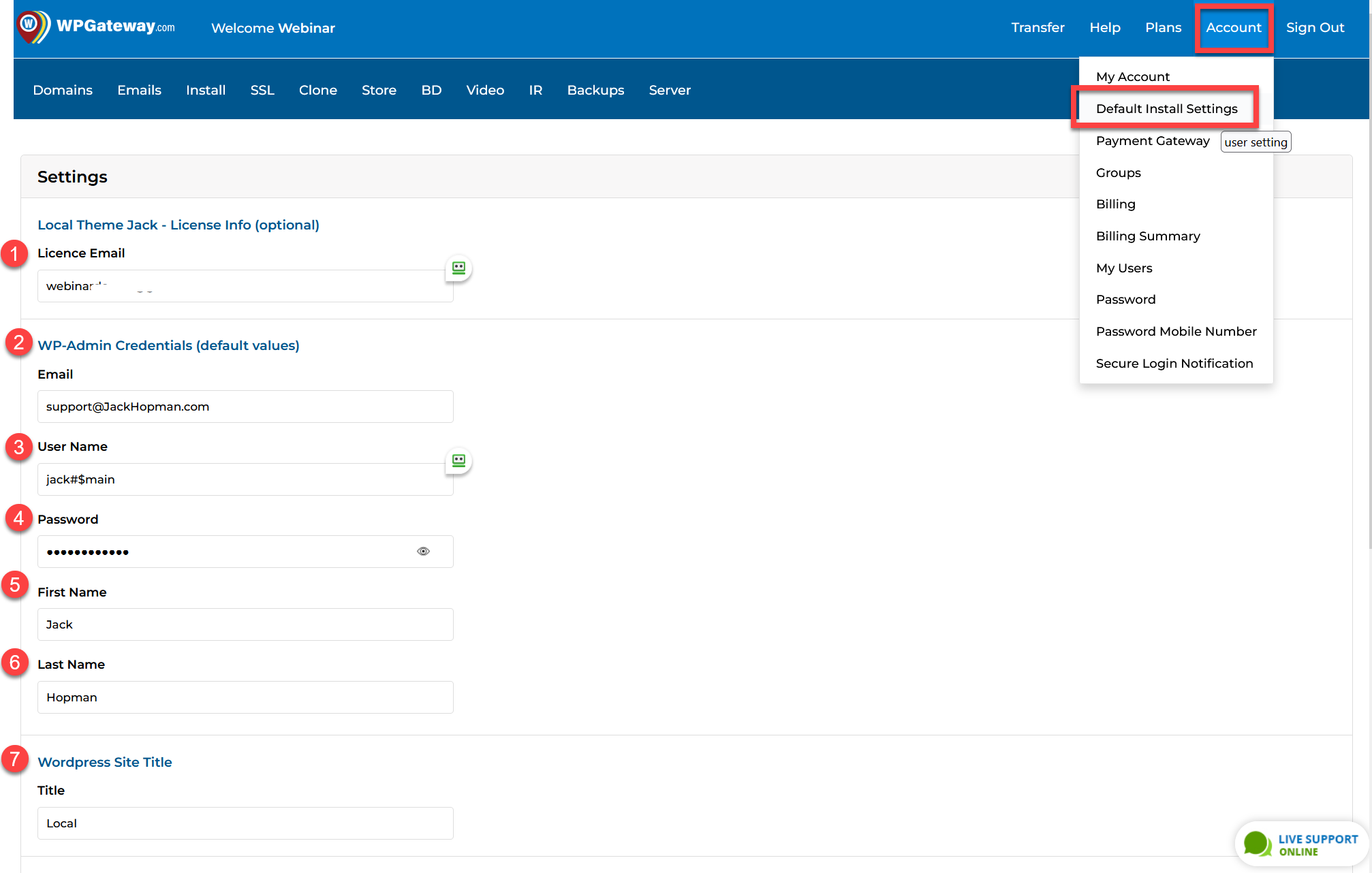Choose Billing Summary in Account menu

(1148, 236)
